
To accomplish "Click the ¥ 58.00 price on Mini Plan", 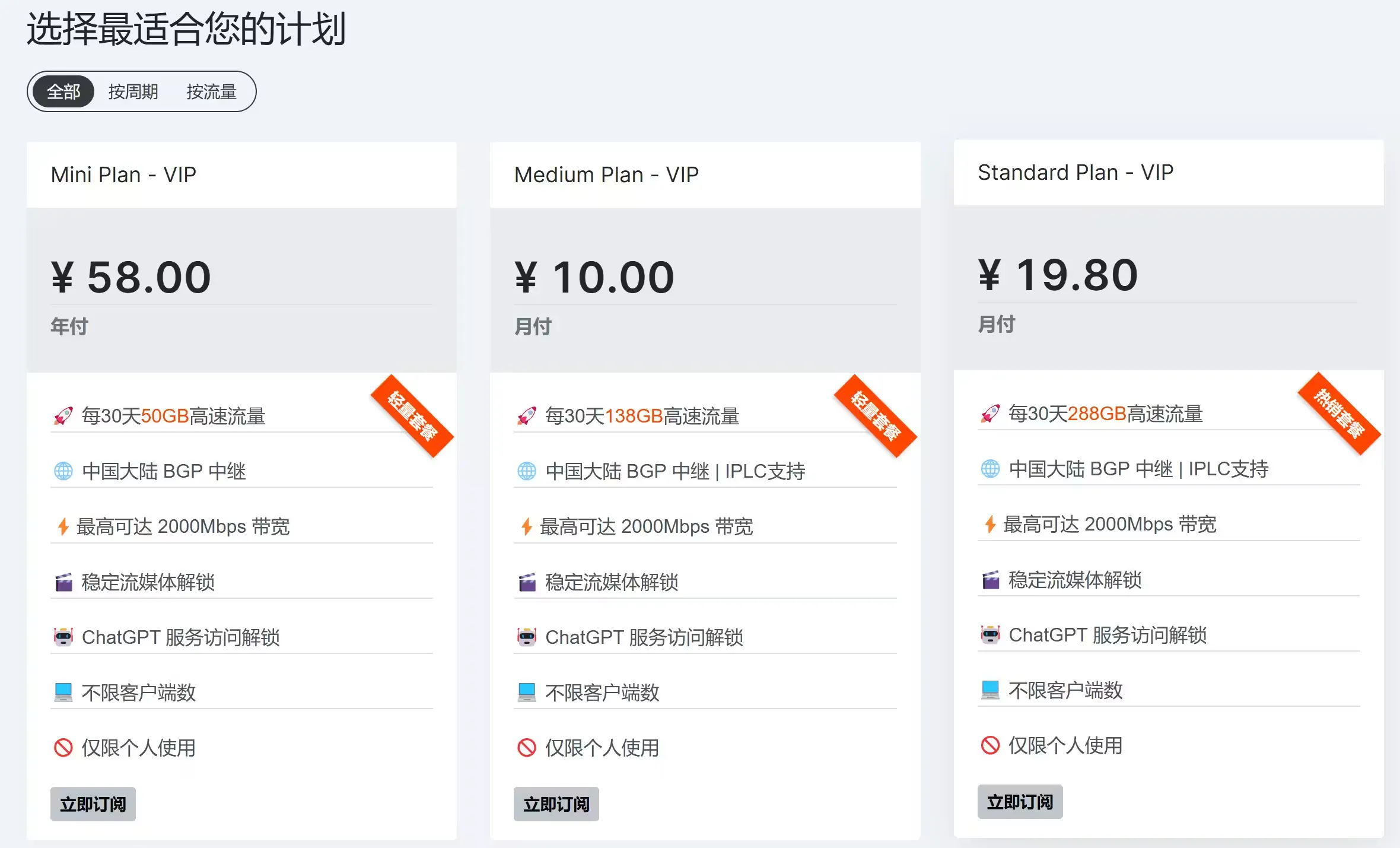I will (x=131, y=277).
